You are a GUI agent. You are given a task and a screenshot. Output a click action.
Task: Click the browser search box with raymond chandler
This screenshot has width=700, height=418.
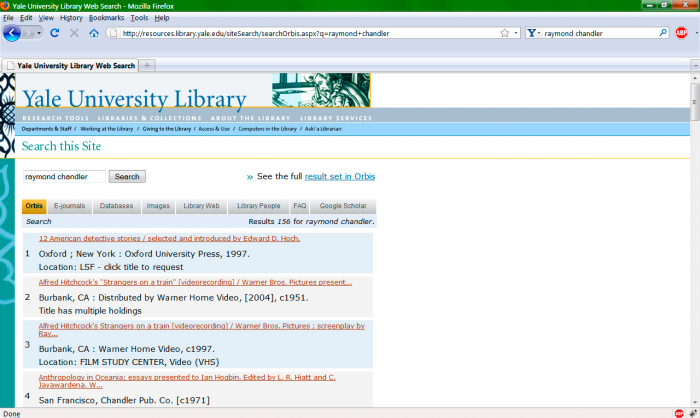[598, 33]
